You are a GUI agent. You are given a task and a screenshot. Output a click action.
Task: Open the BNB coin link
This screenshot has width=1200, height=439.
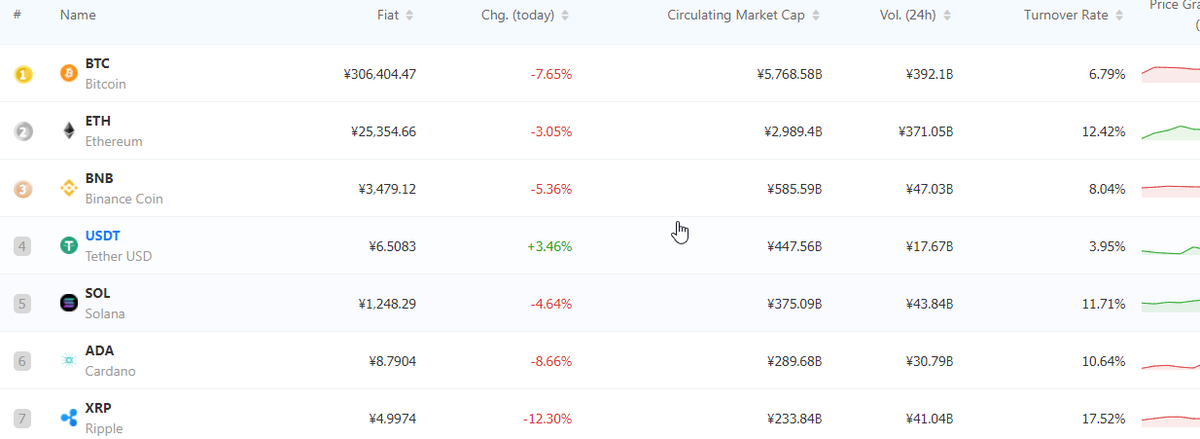(99, 178)
